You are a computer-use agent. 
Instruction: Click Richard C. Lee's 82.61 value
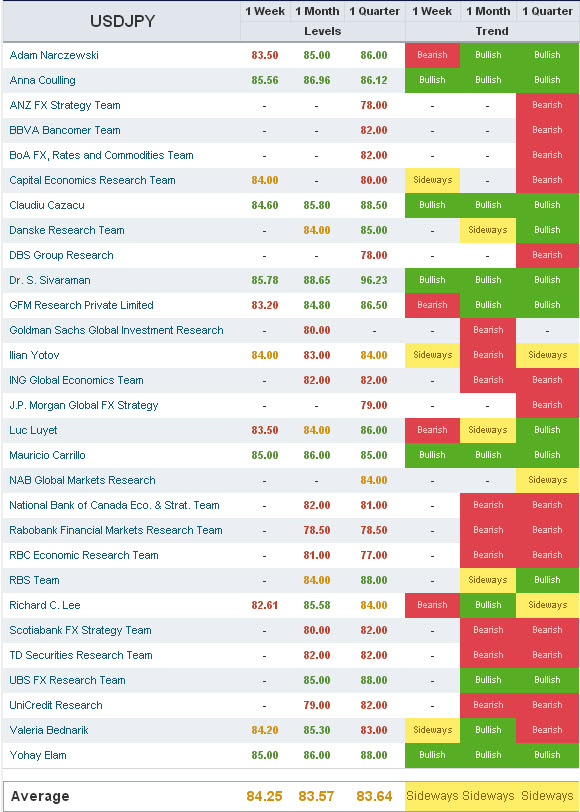tap(265, 605)
